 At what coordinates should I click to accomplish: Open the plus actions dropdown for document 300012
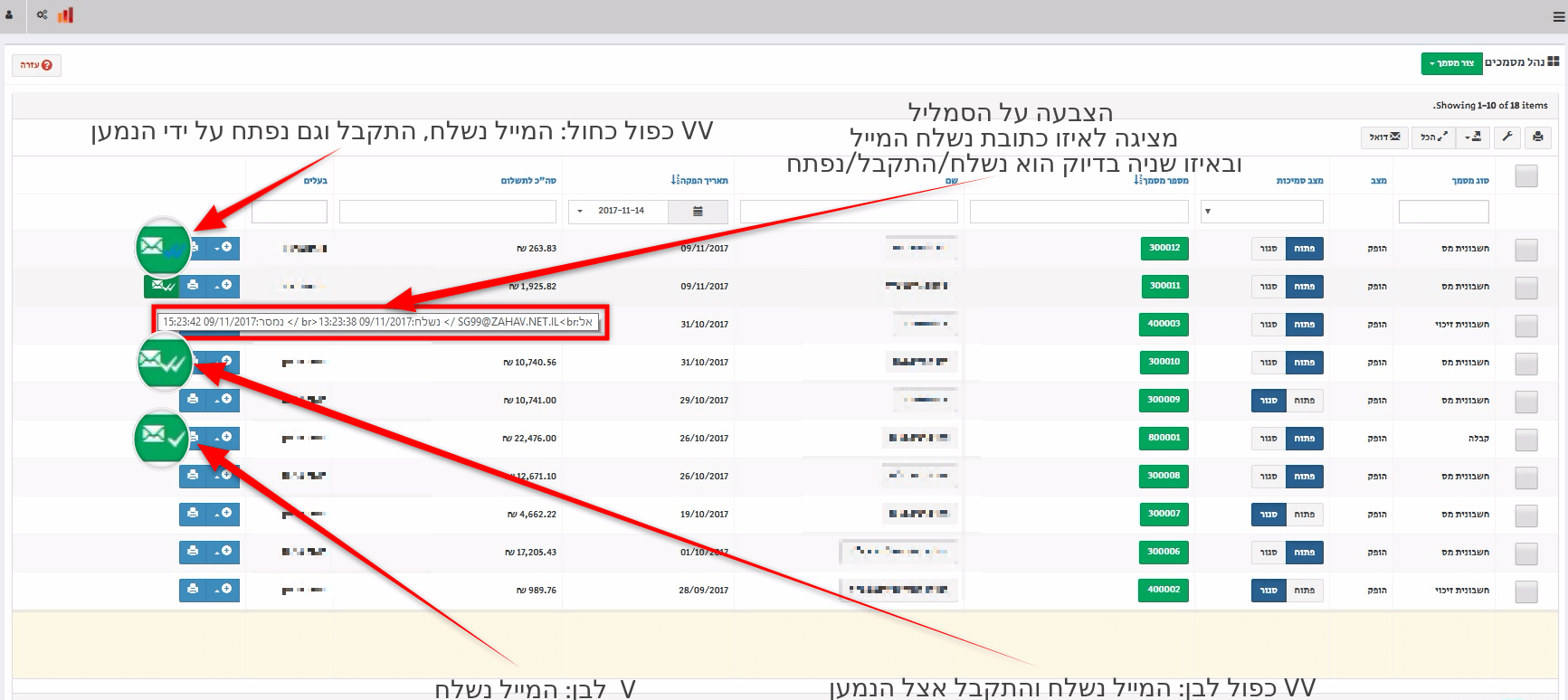(x=223, y=248)
